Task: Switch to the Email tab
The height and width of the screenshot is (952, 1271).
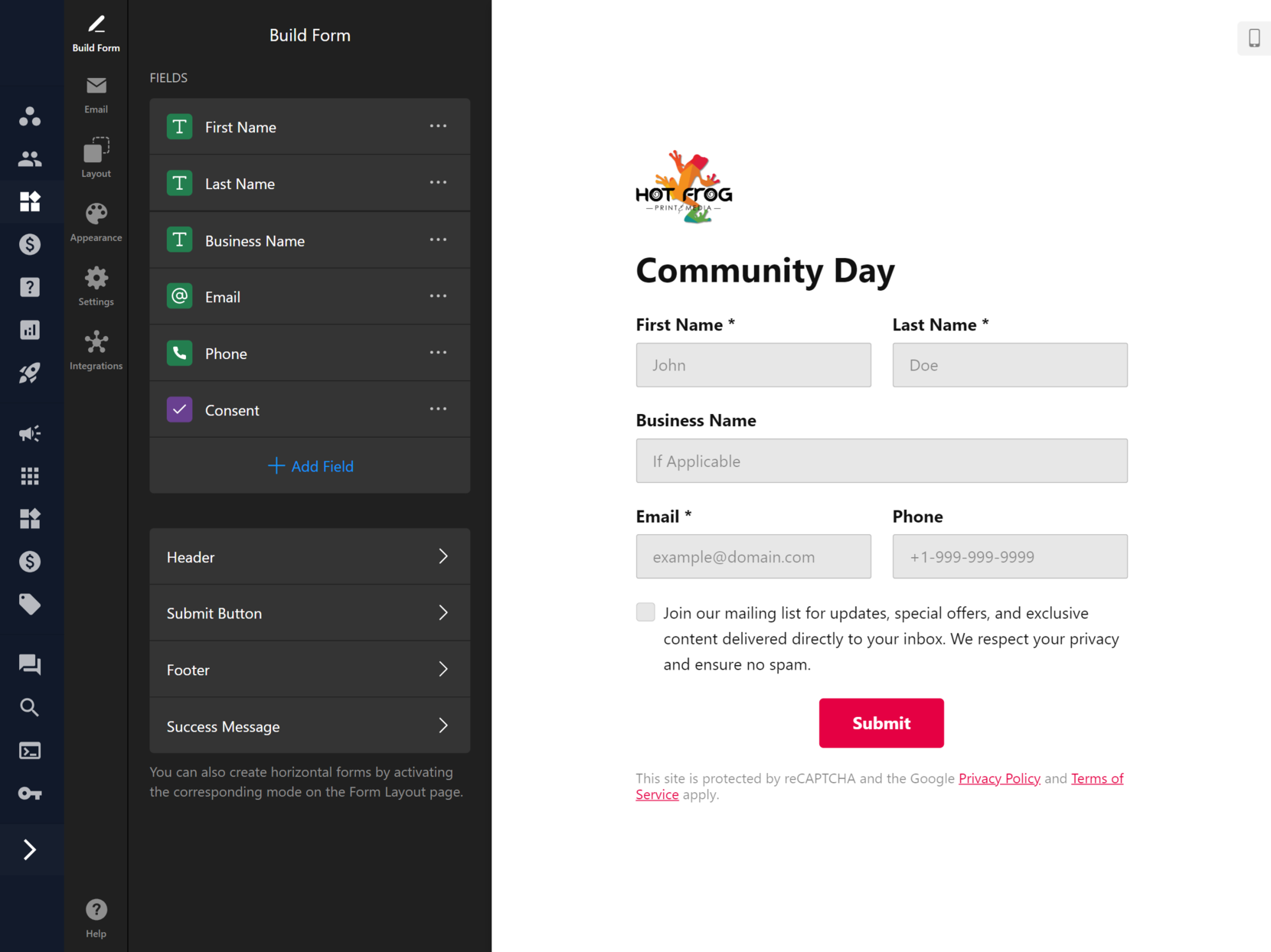Action: click(x=95, y=94)
